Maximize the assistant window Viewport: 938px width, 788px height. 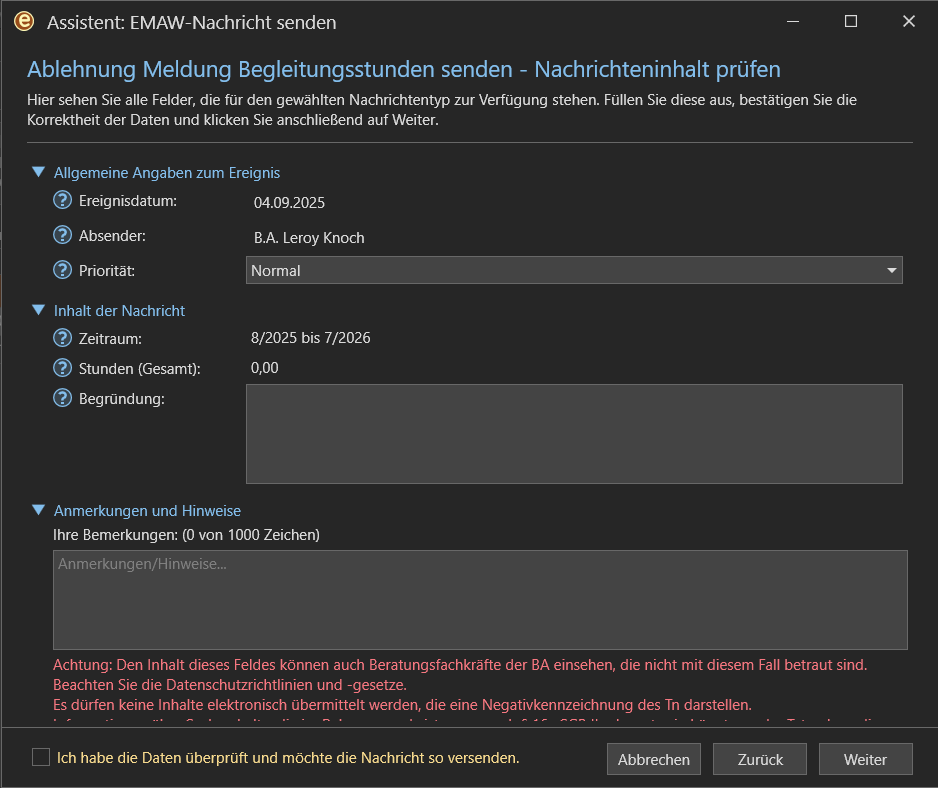click(851, 22)
